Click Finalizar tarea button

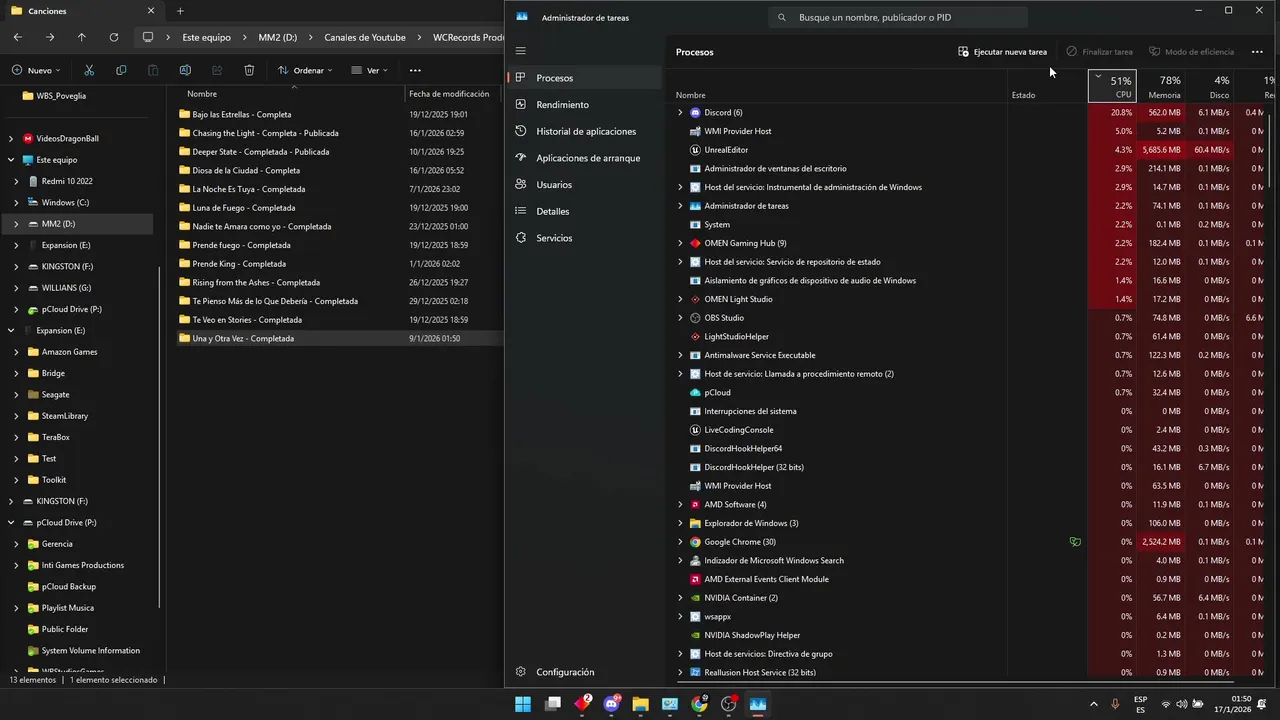(1099, 52)
